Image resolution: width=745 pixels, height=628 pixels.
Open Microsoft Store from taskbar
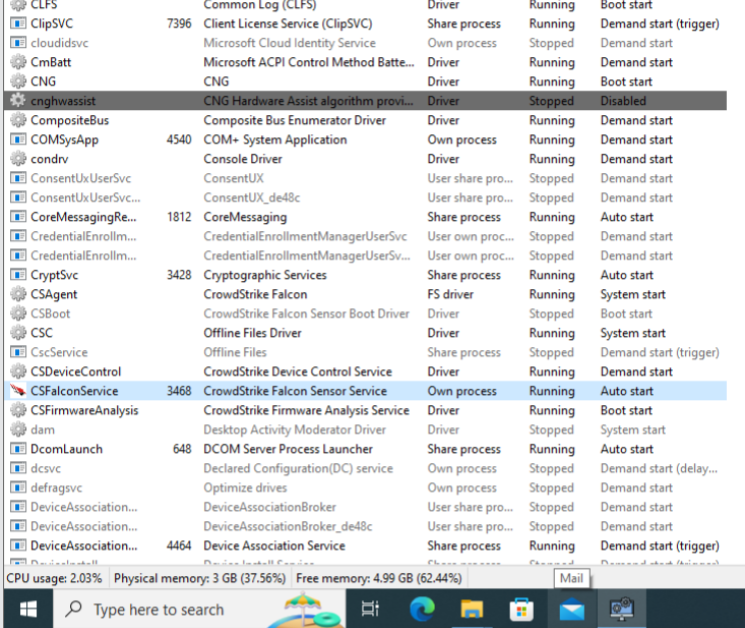coord(522,609)
